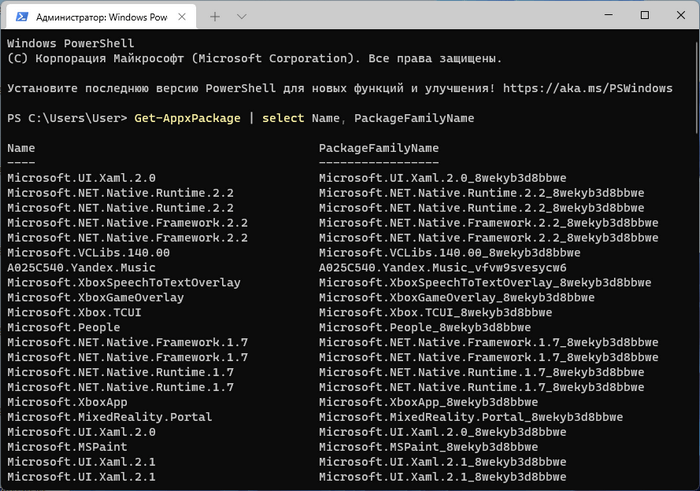Click Microsoft.MSPaint_8wekyb3d8bbwe family name
700x491 pixels.
(x=428, y=447)
